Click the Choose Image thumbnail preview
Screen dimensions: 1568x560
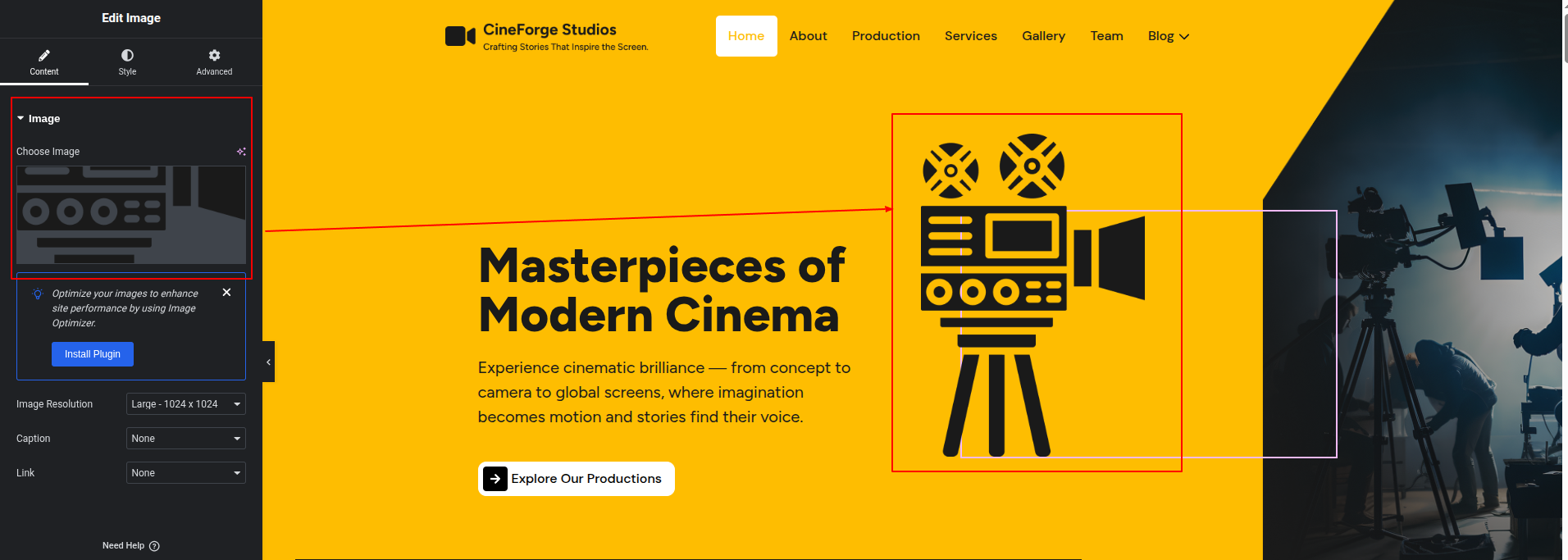pyautogui.click(x=131, y=215)
